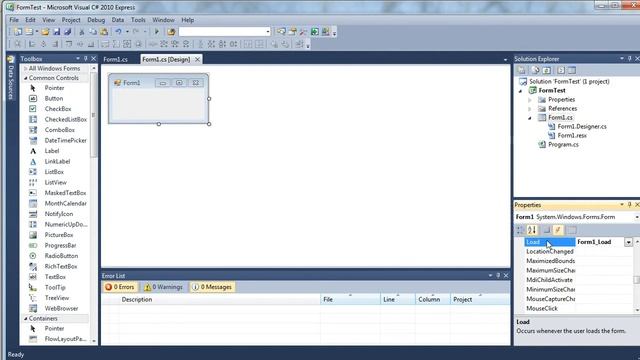The width and height of the screenshot is (640, 360).
Task: Open the Solution Explorer toolbar icon
Action: pos(281,32)
